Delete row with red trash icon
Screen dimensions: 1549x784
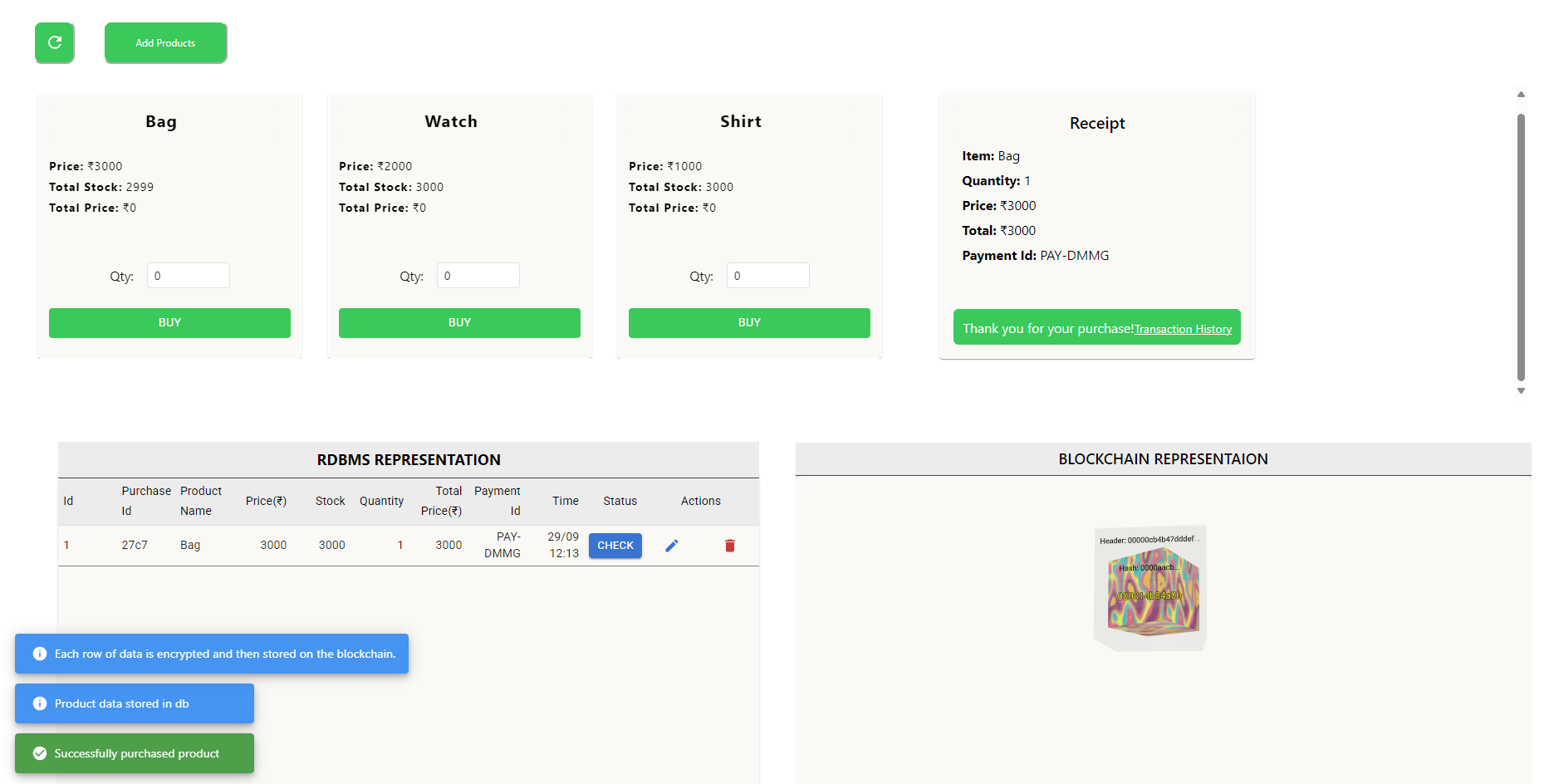pos(730,546)
